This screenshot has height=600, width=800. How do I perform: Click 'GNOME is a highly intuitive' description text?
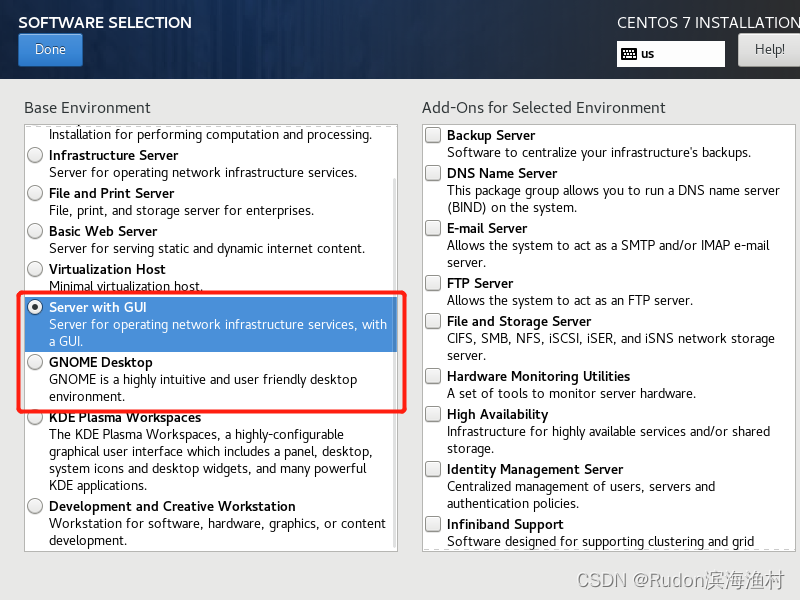203,388
